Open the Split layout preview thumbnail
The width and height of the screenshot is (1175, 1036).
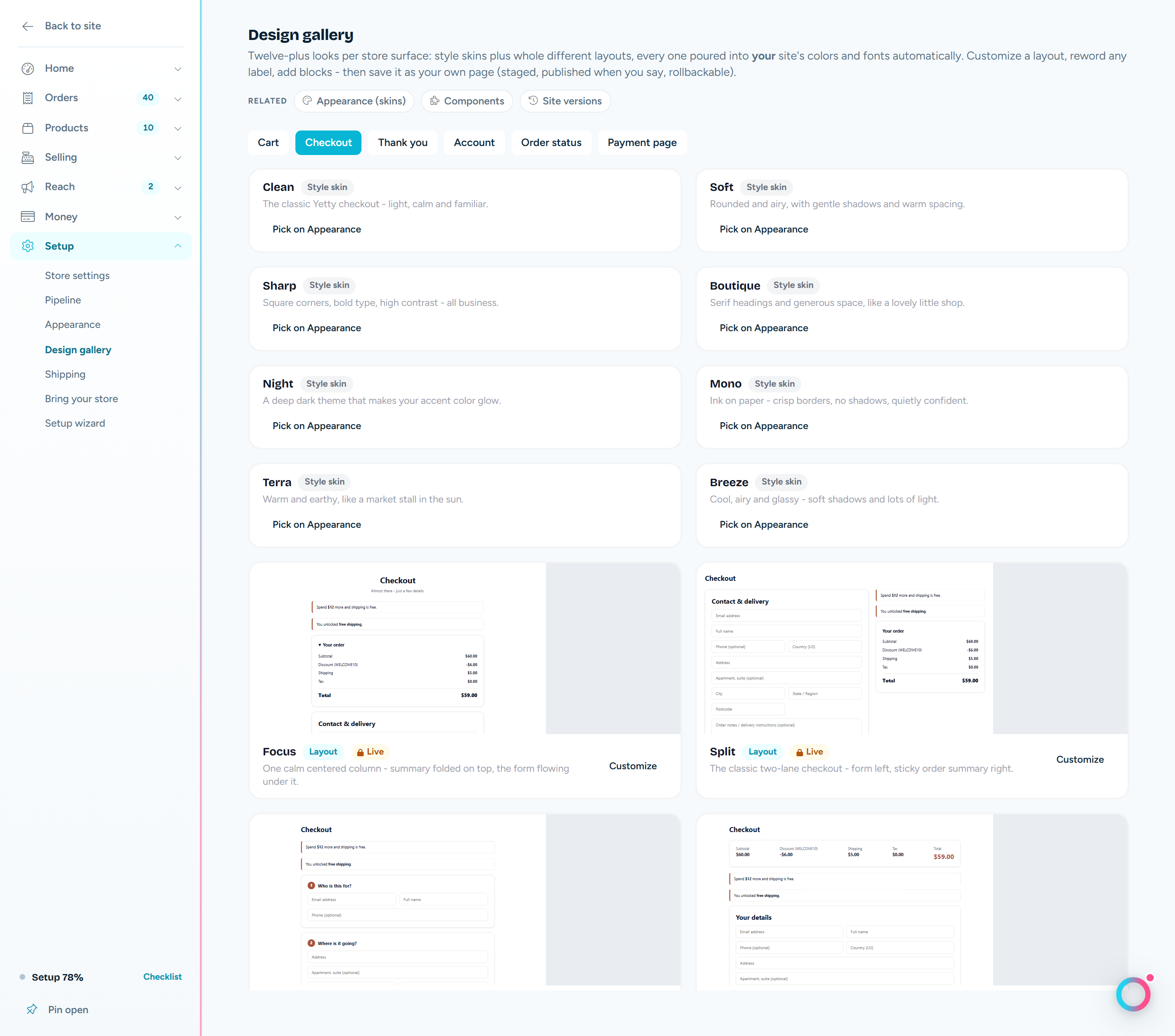[x=912, y=649]
